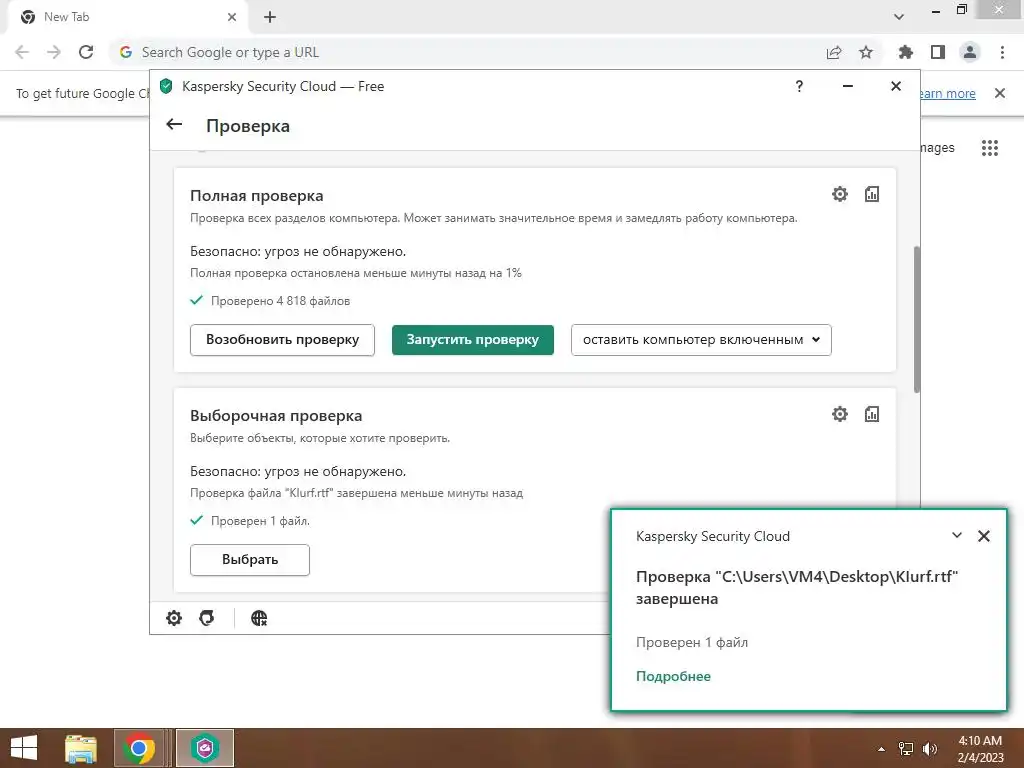Go back using the Проверка back arrow
Viewport: 1024px width, 768px height.
point(174,124)
